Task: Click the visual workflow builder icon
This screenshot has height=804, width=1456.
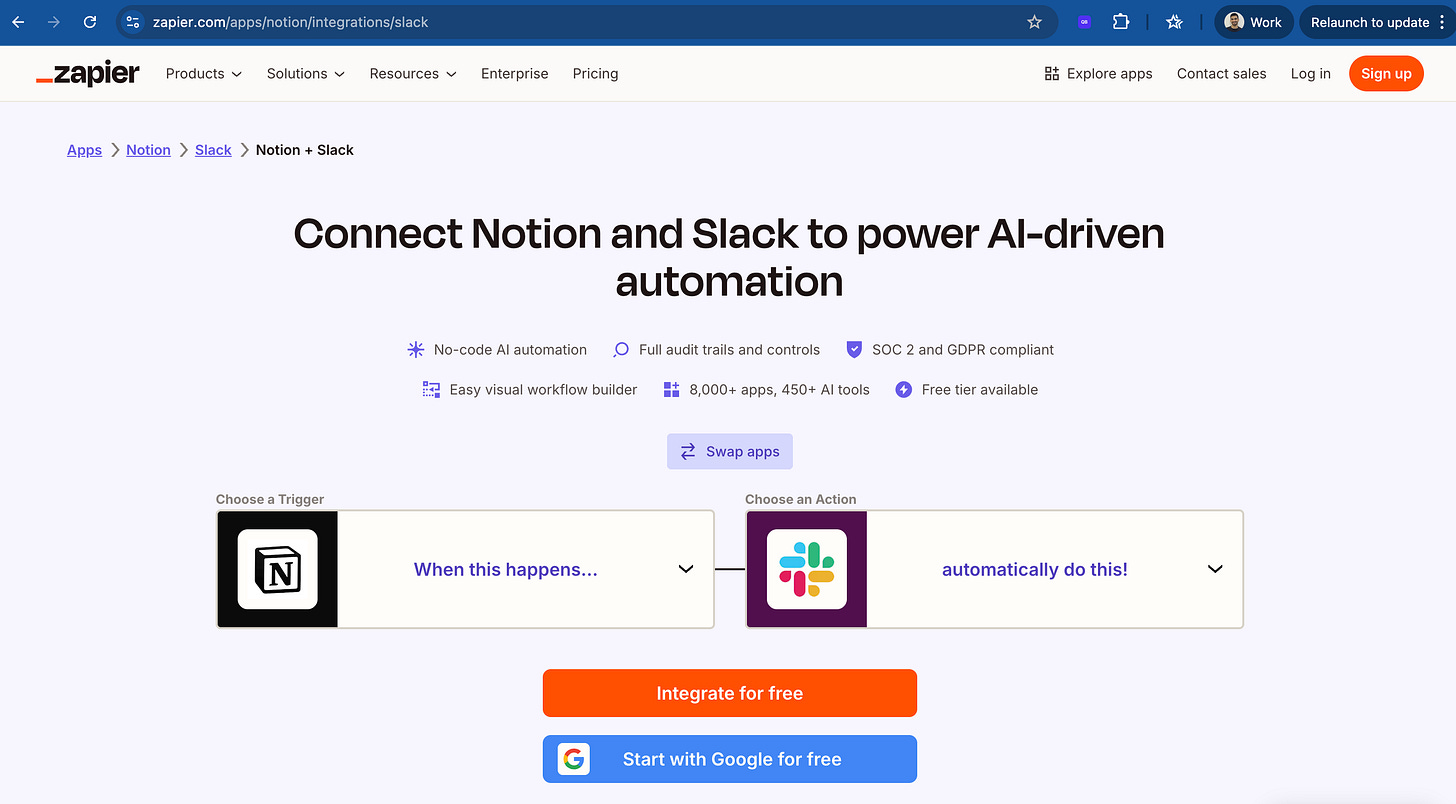Action: coord(431,390)
